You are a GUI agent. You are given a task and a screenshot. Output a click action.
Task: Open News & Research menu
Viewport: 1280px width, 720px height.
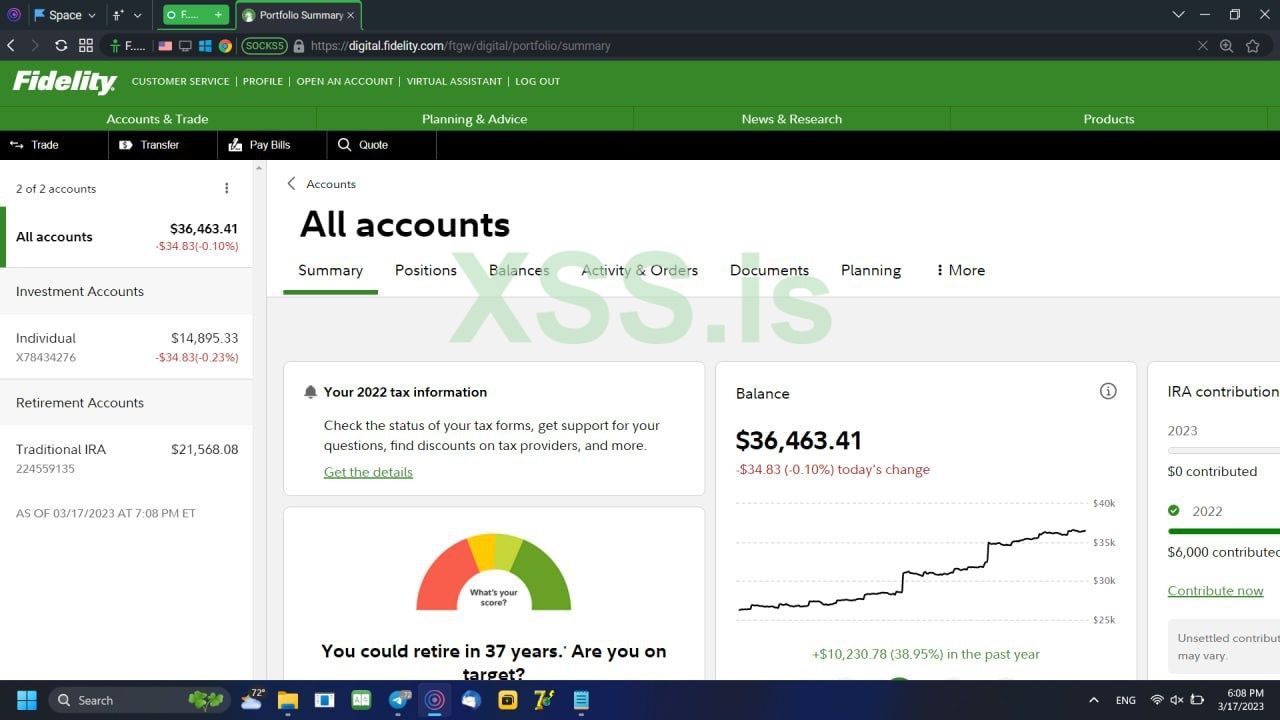(x=792, y=119)
